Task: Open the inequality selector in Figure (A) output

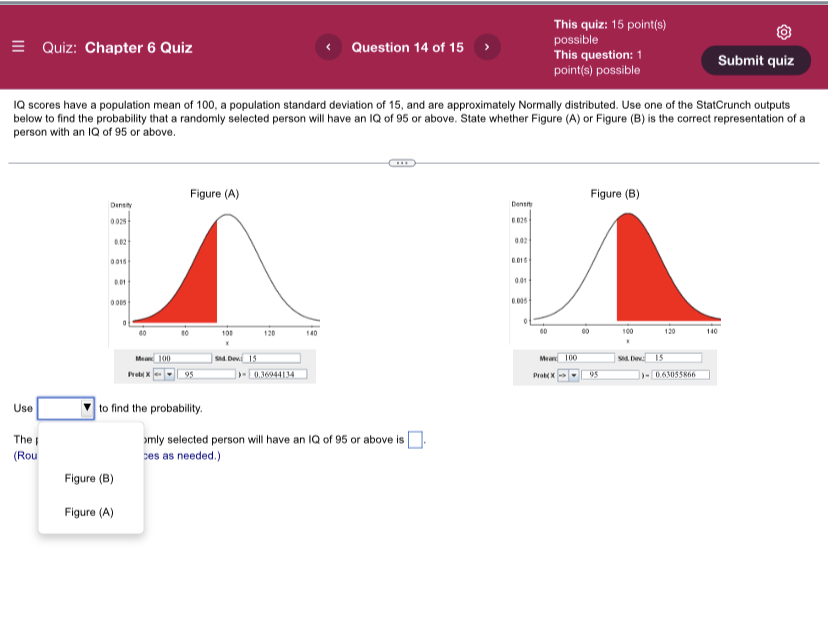Action: click(x=156, y=375)
